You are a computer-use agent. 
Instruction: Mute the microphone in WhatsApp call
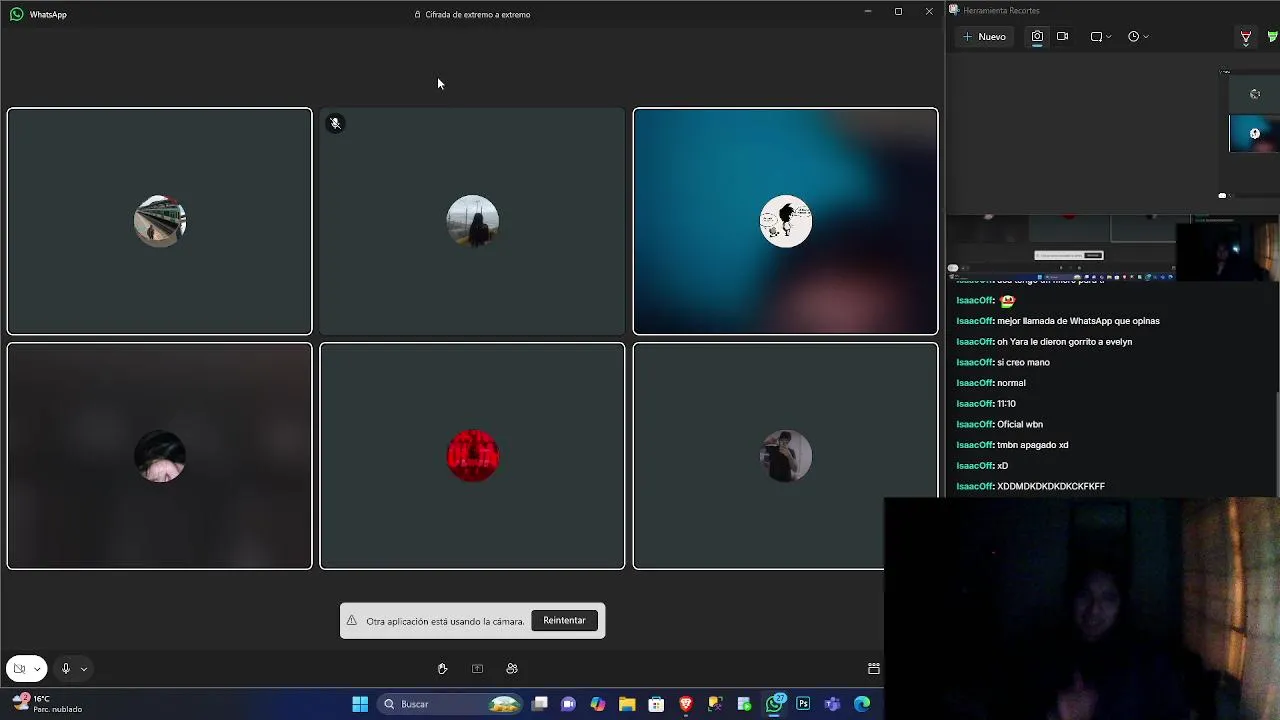pyautogui.click(x=66, y=669)
